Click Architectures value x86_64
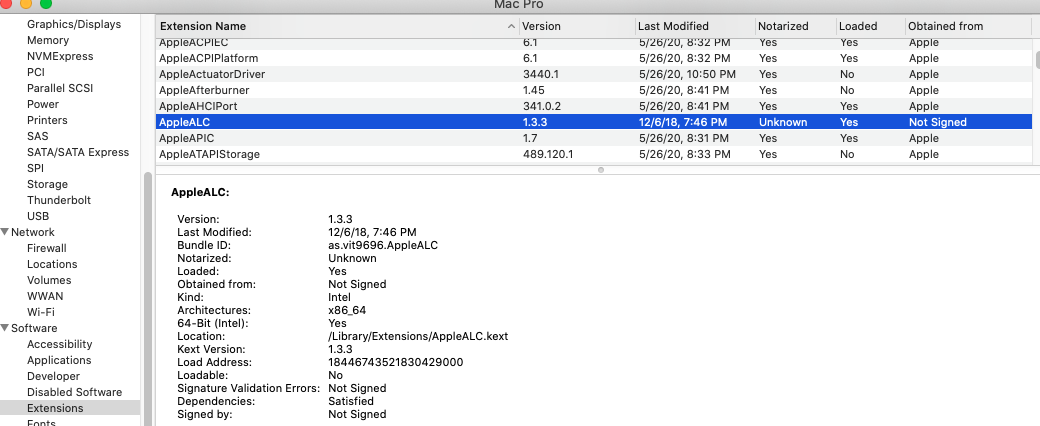1040x426 pixels. [x=347, y=311]
